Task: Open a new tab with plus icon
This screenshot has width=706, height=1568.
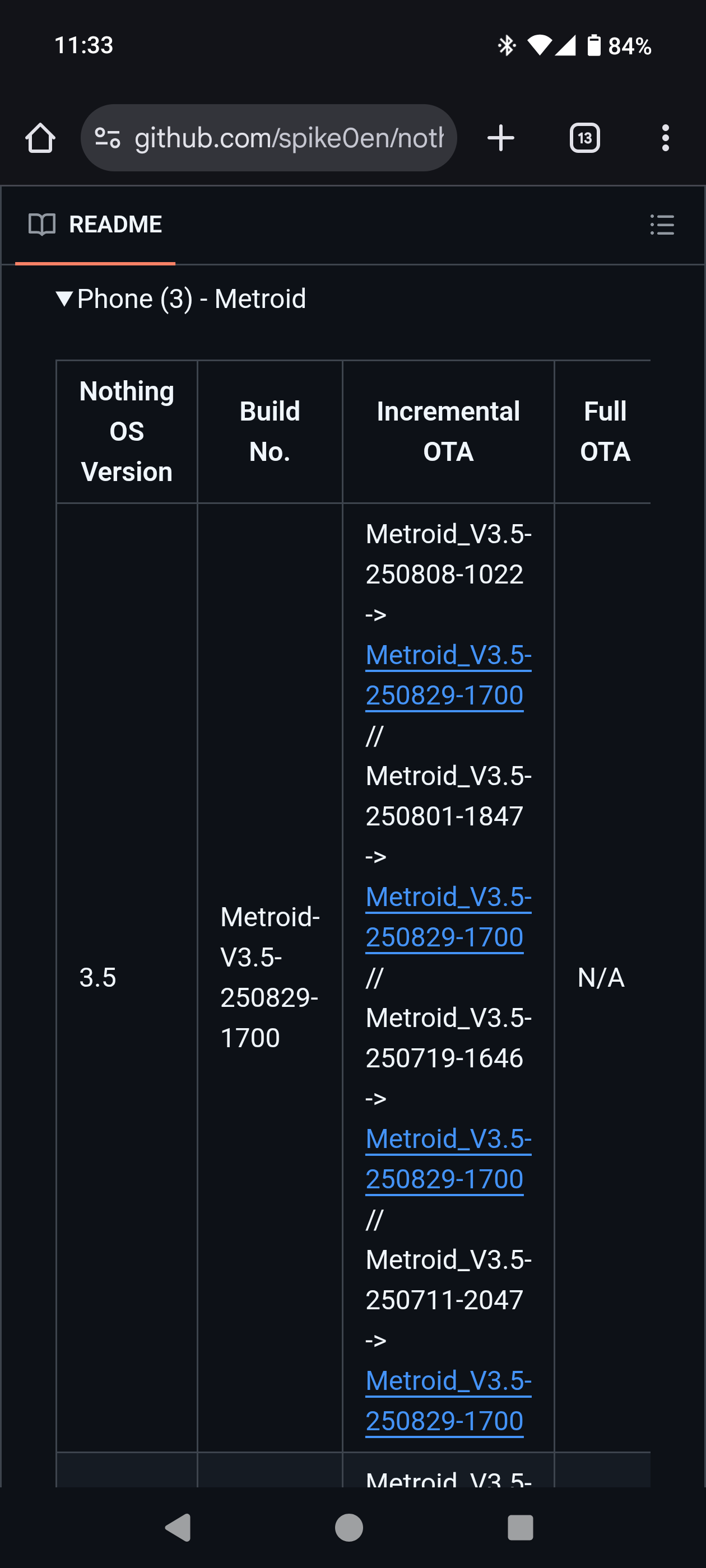Action: click(x=501, y=138)
